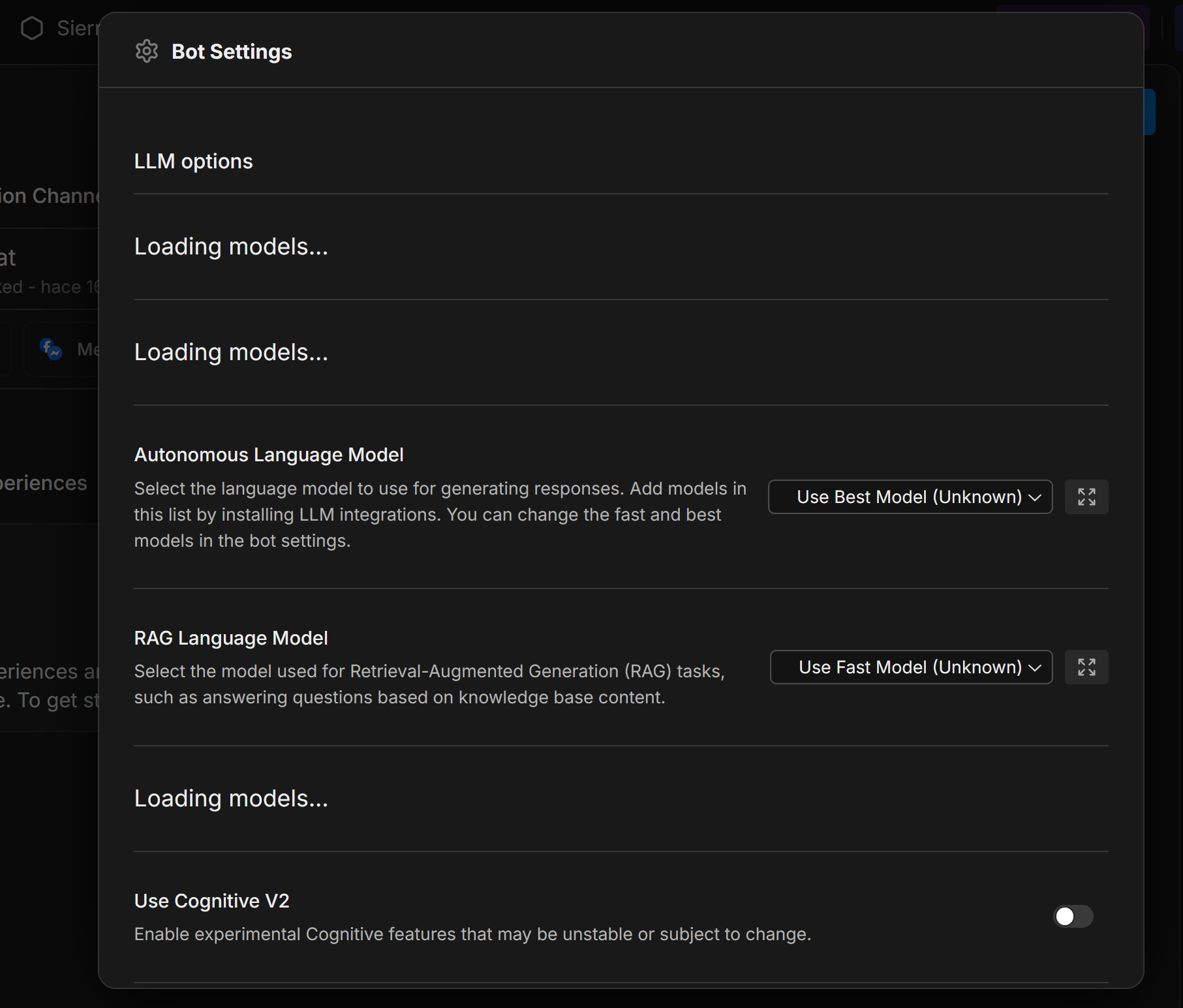This screenshot has height=1008, width=1183.
Task: Enable the Use Cognitive V2 switch
Action: click(x=1073, y=916)
